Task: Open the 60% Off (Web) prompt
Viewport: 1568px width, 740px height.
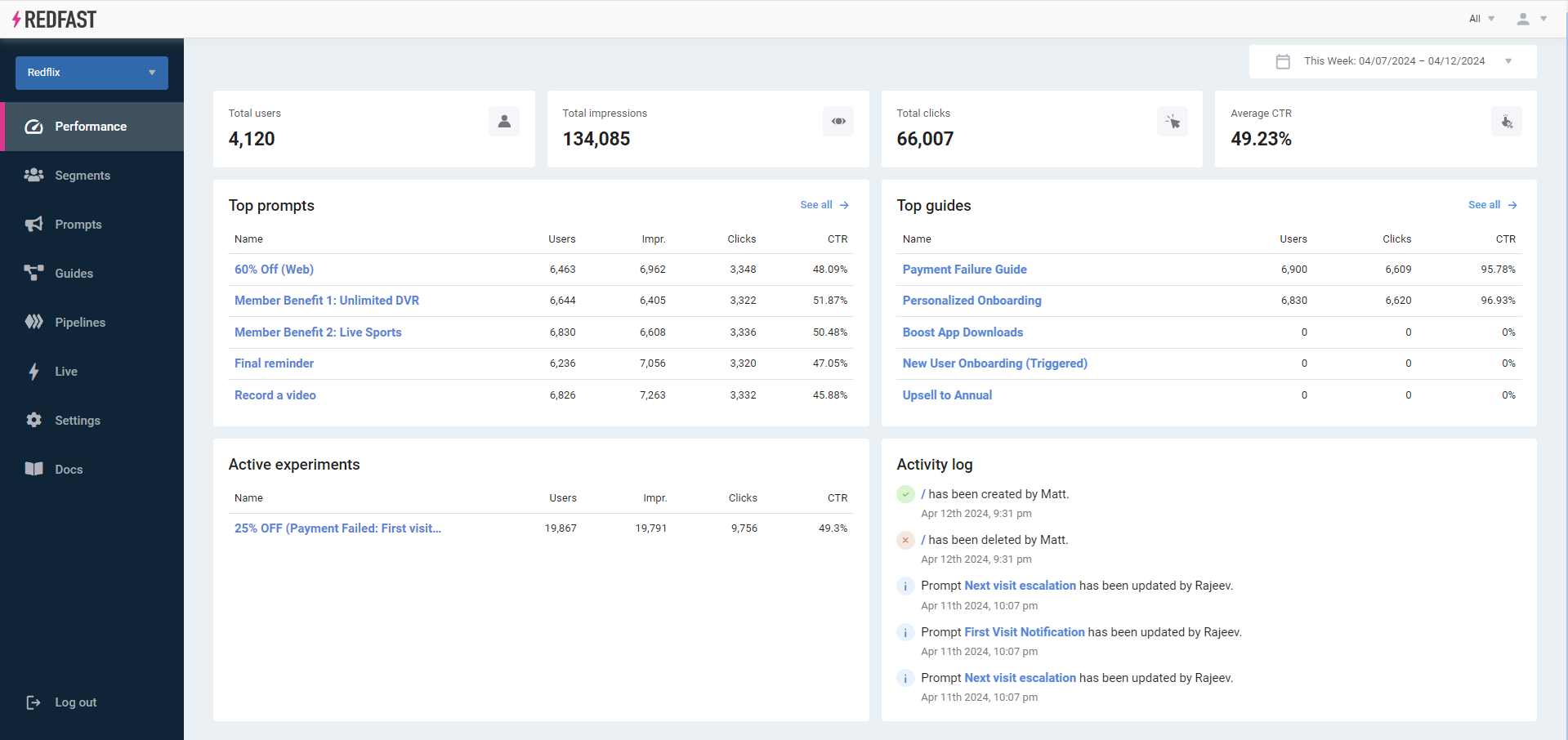Action: click(274, 270)
